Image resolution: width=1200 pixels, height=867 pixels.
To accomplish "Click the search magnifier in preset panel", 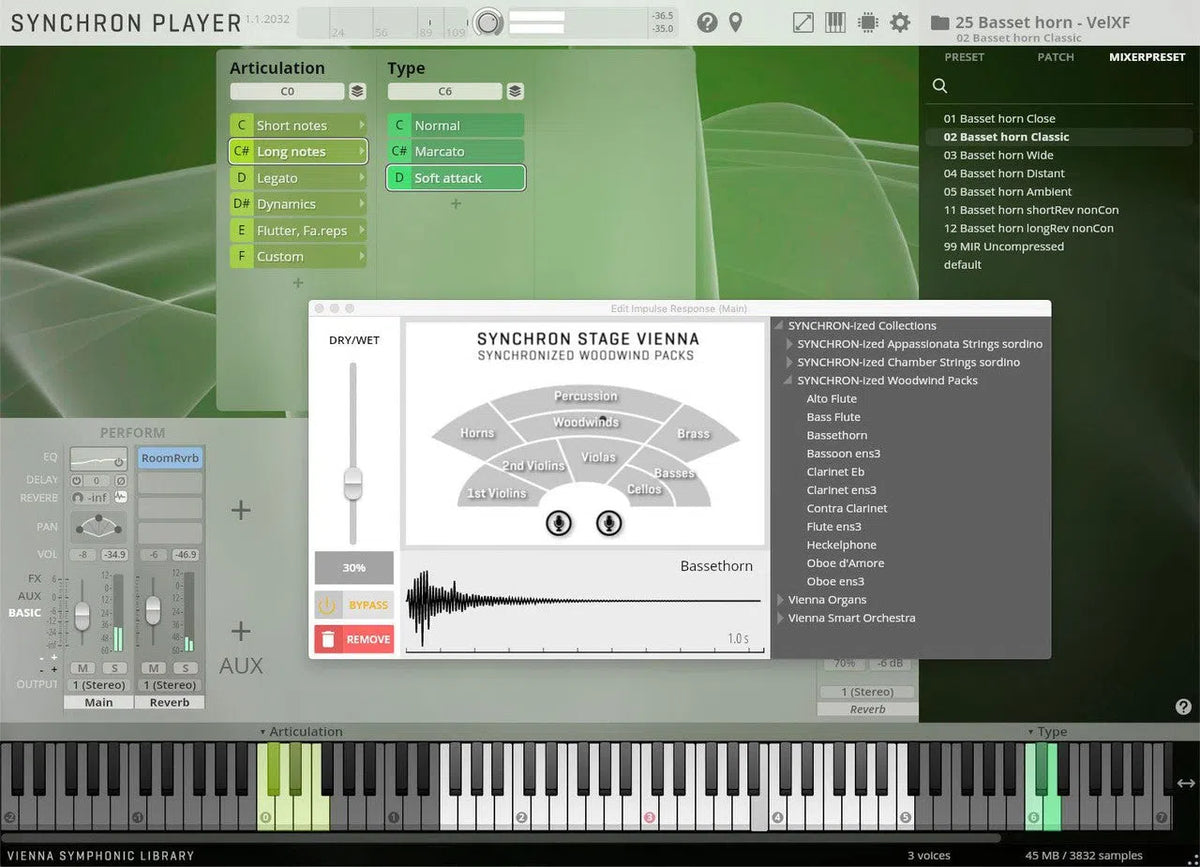I will (x=940, y=86).
